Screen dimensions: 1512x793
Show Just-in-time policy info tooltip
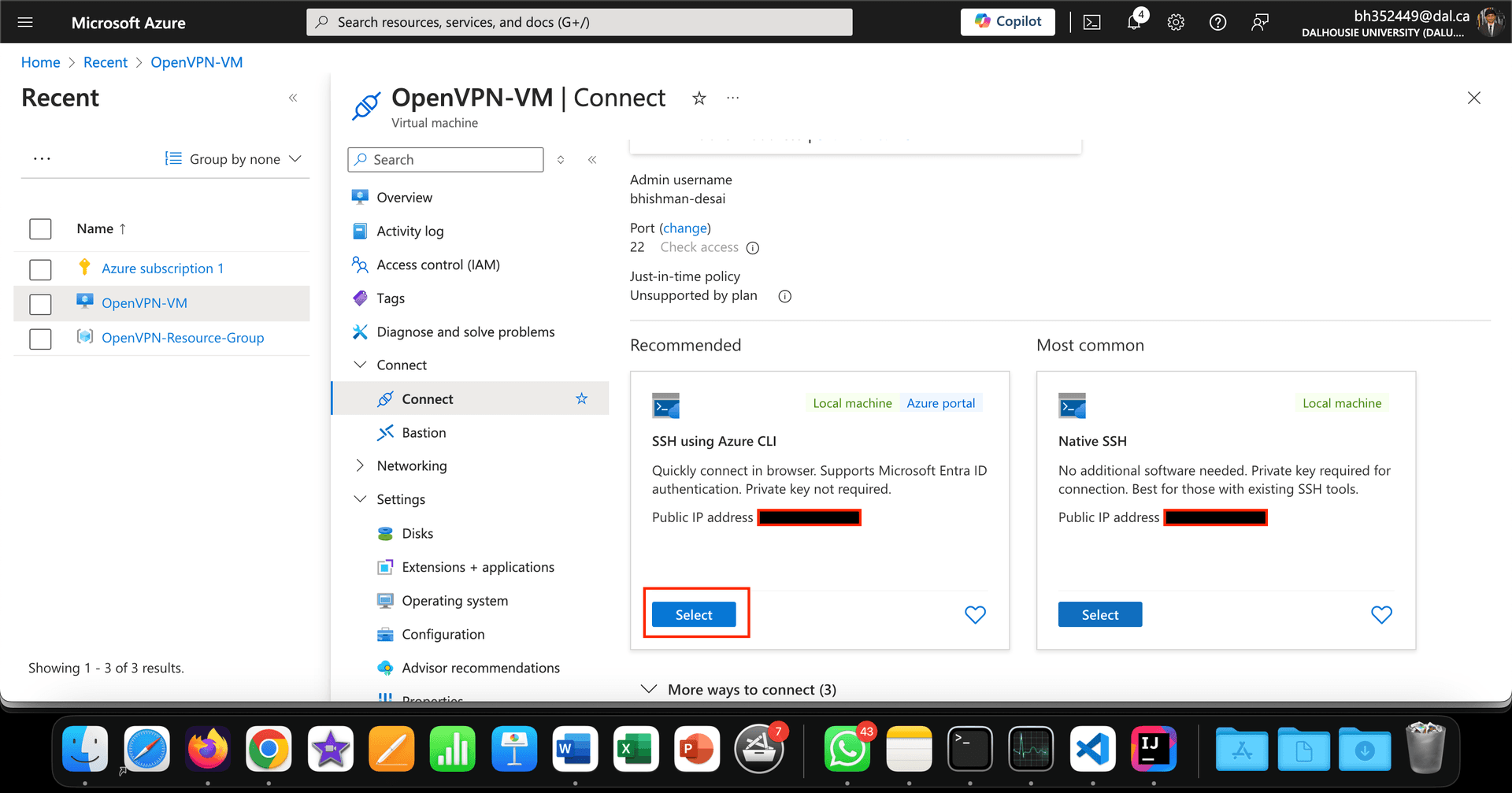pos(784,296)
